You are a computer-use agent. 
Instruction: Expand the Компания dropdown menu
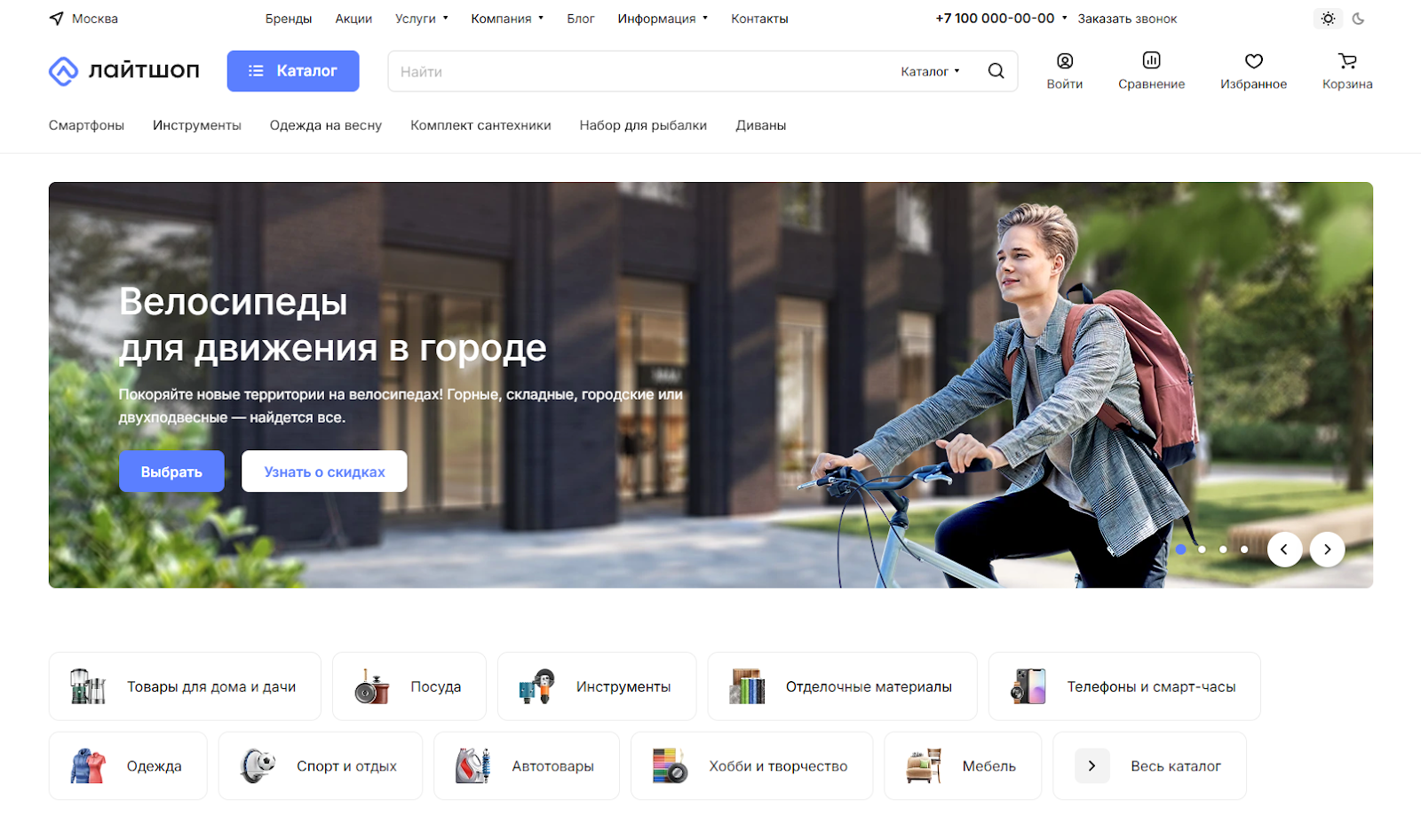tap(506, 19)
